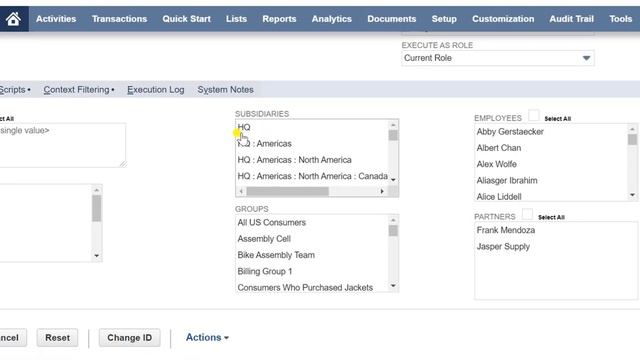Click Groups list scroll-up arrow
The height and width of the screenshot is (360, 640).
click(393, 220)
